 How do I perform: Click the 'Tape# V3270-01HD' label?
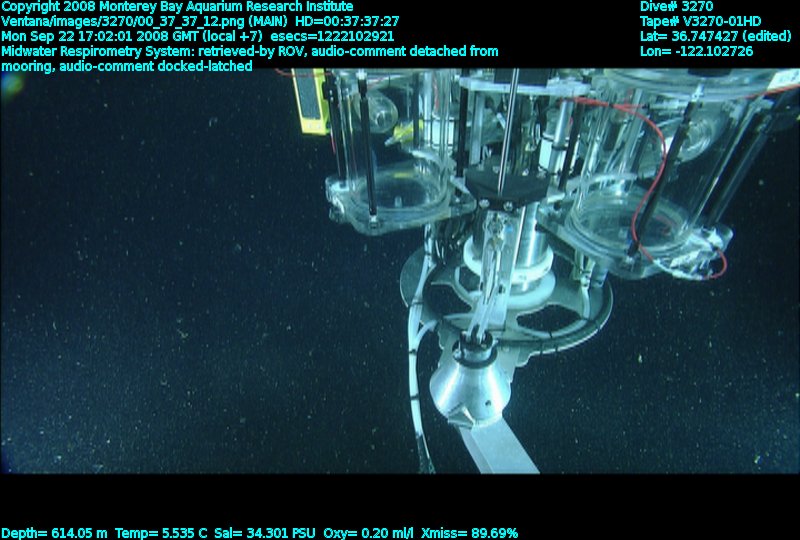click(700, 21)
